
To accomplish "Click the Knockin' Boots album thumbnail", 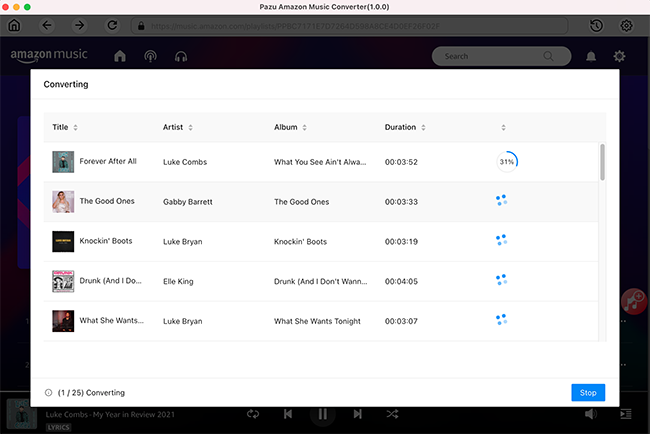I will coord(63,241).
